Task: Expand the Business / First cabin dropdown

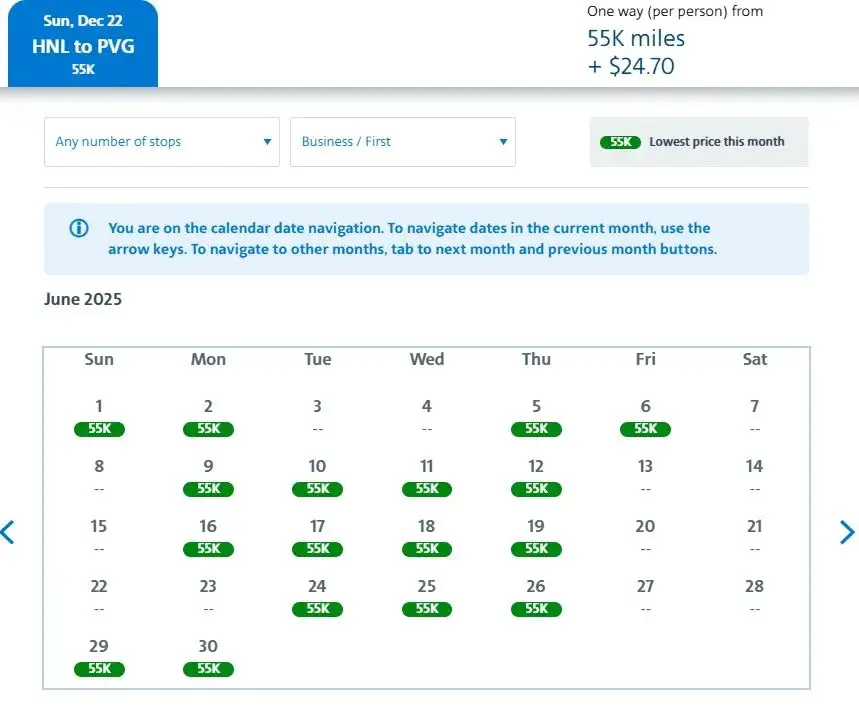Action: pos(403,142)
